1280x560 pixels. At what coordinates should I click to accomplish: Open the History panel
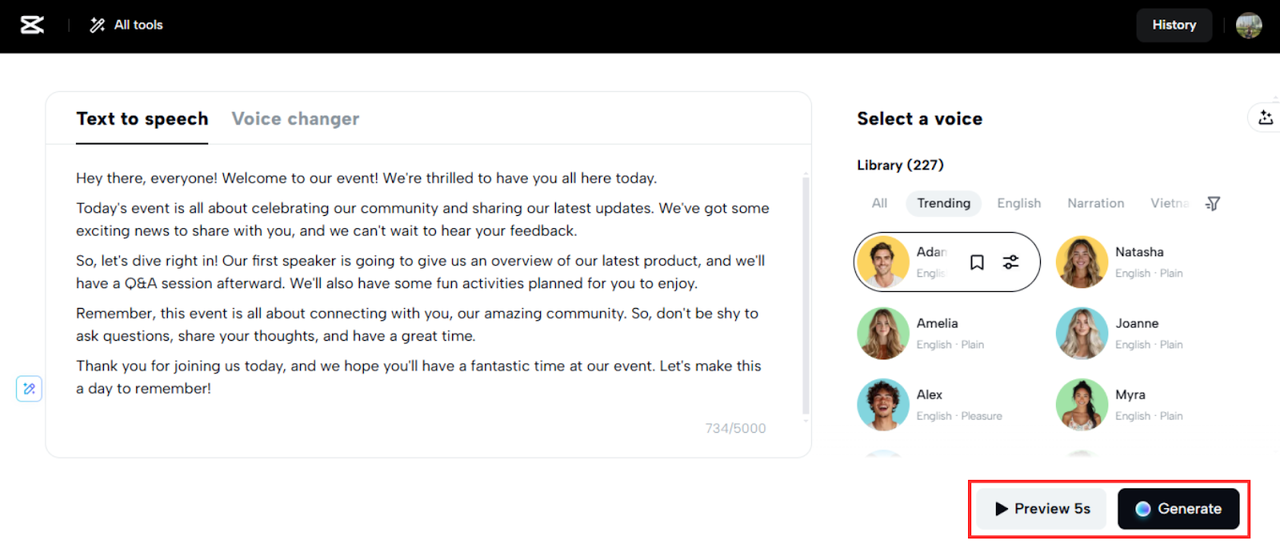[1173, 25]
